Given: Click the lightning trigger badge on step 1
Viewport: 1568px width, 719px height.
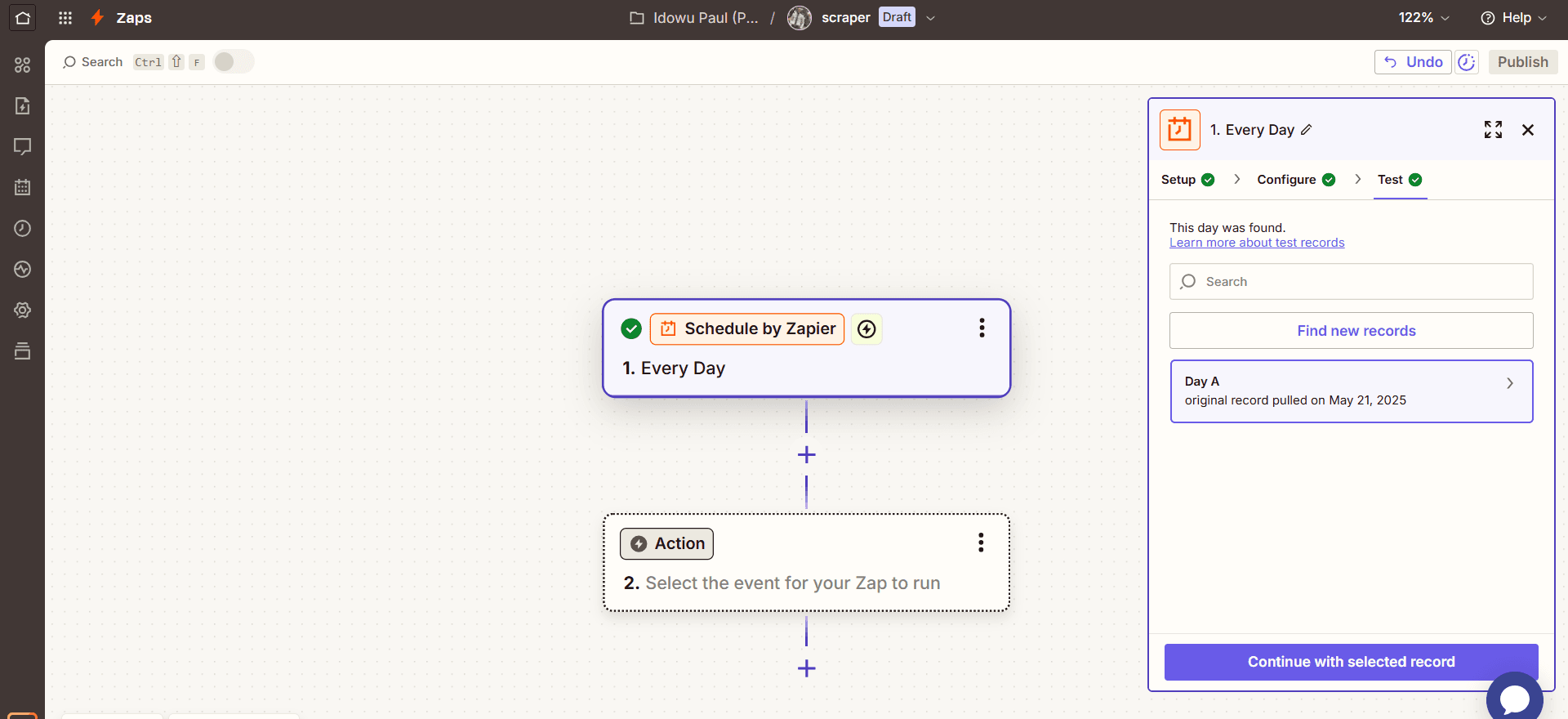Looking at the screenshot, I should click(x=866, y=328).
